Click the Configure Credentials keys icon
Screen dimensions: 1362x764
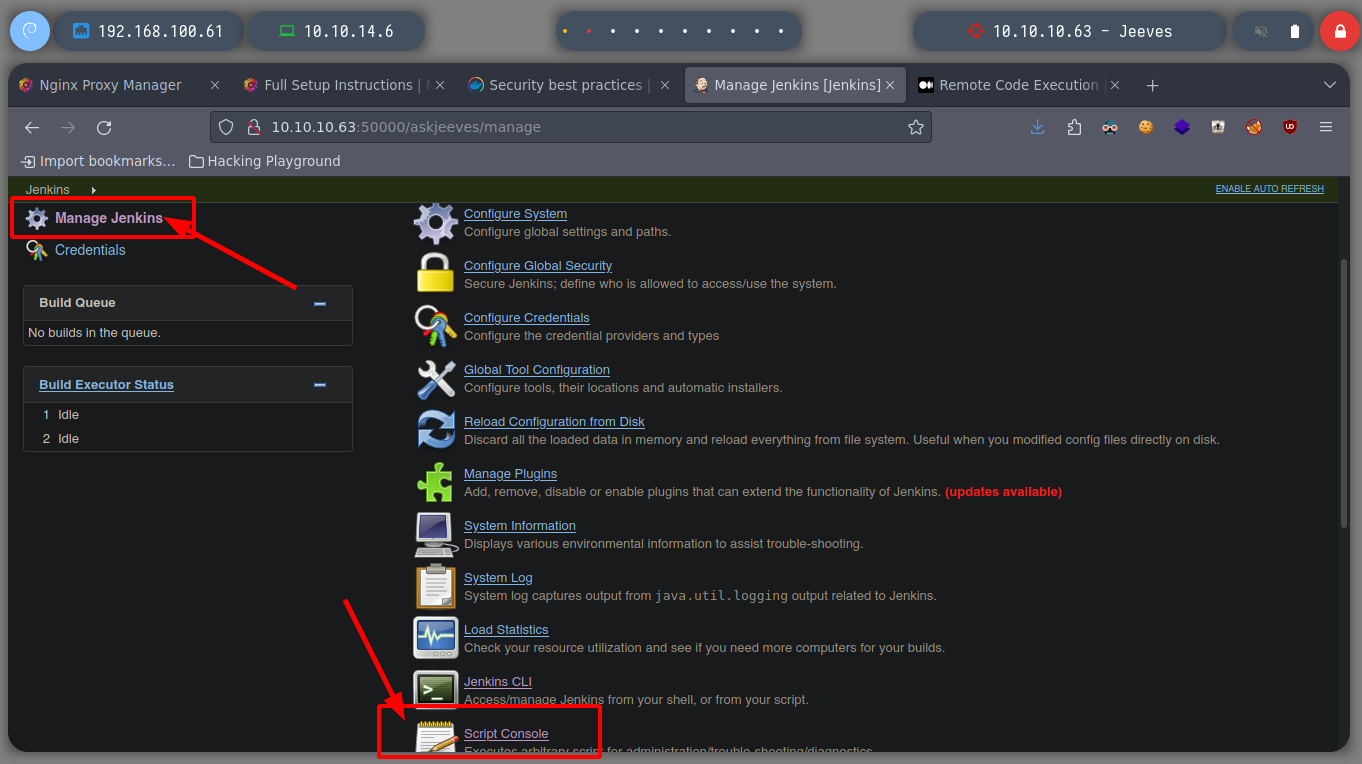coord(436,326)
